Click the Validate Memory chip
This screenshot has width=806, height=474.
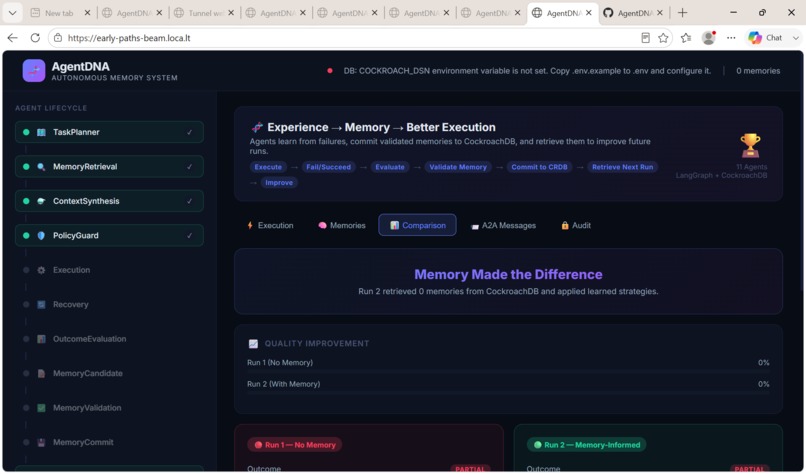458,167
